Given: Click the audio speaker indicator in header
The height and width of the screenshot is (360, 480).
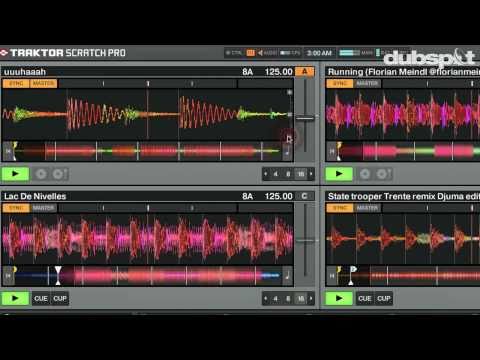Looking at the screenshot, I should [260, 53].
